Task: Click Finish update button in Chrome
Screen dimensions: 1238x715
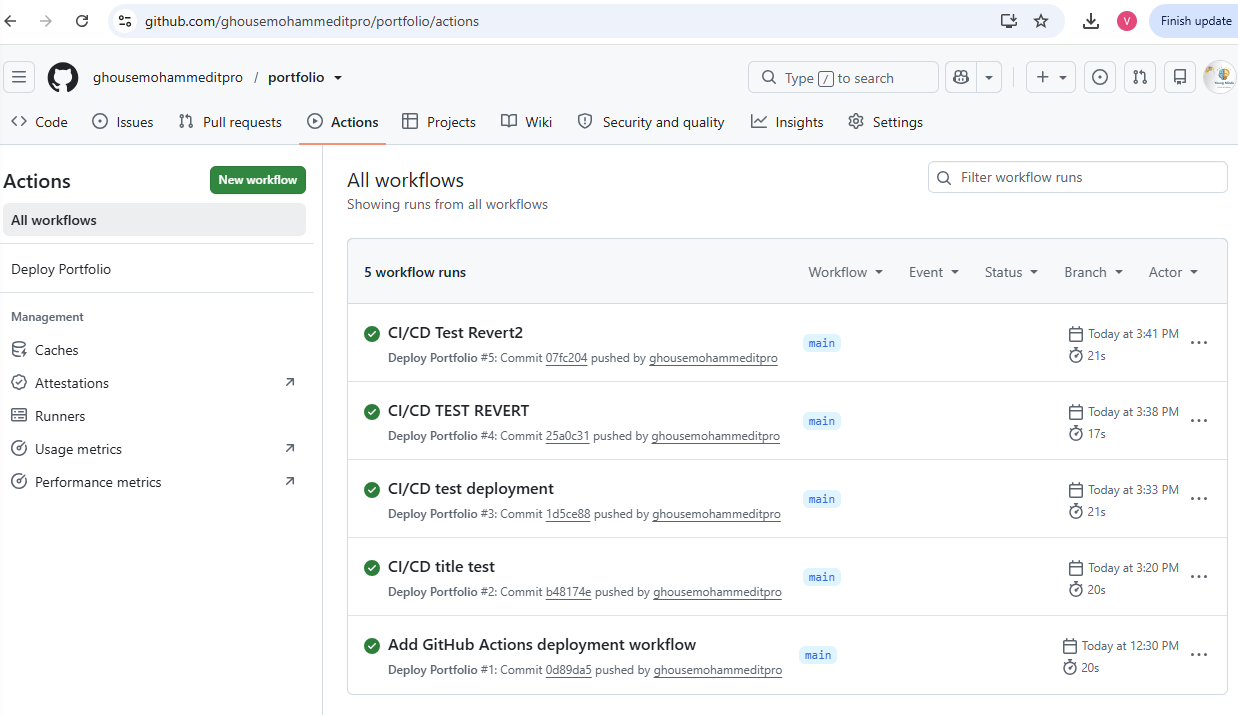Action: (x=1194, y=21)
